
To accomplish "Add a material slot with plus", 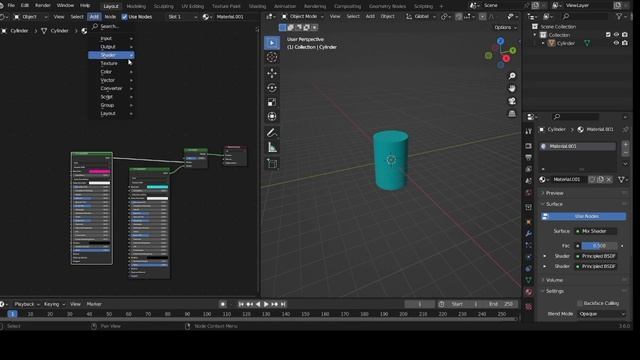I will click(625, 144).
